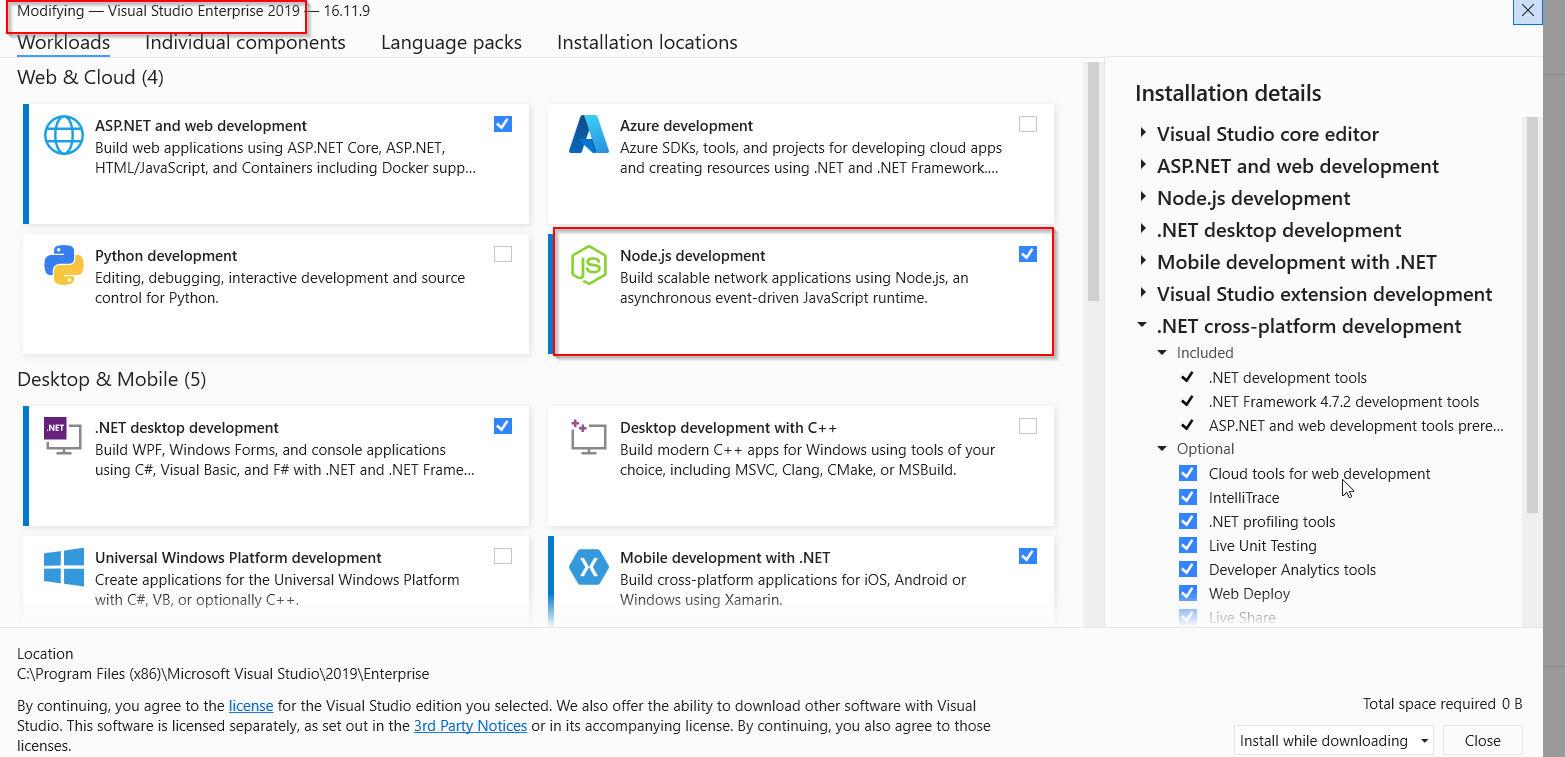The height and width of the screenshot is (757, 1565).
Task: Uncheck .NET profiling tools option
Action: (x=1188, y=521)
